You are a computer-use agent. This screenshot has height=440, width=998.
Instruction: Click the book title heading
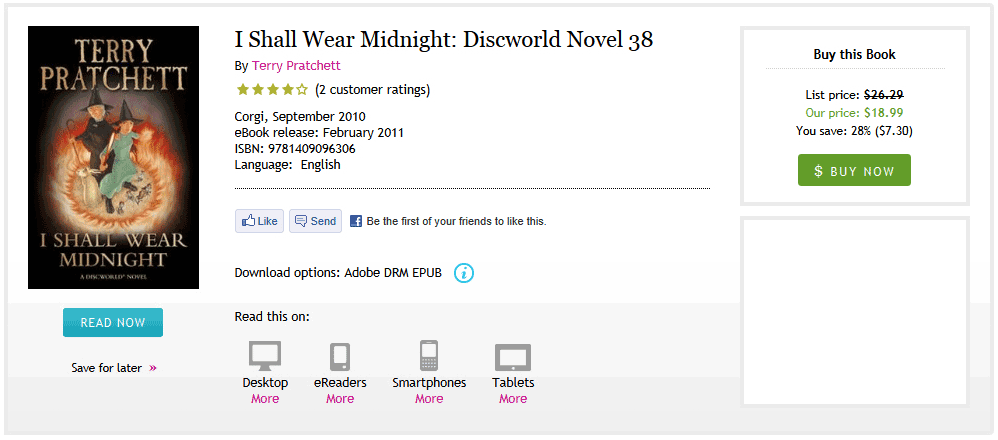[443, 40]
